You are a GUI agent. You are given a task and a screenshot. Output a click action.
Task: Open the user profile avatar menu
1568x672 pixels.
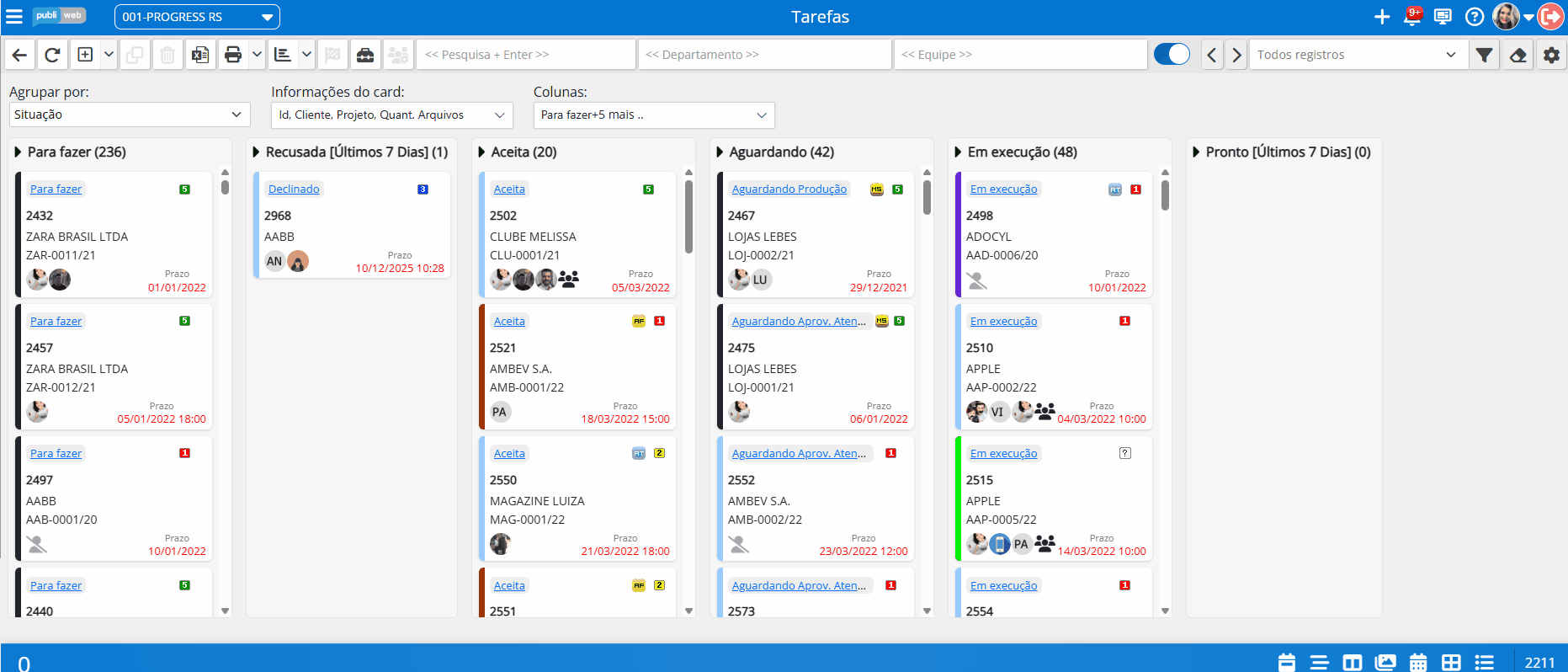click(1506, 16)
